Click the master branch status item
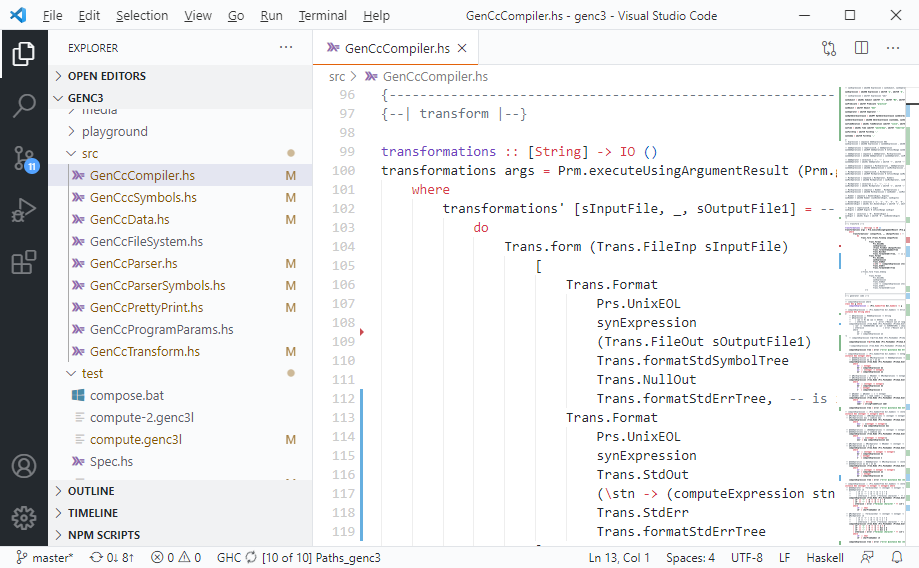The height and width of the screenshot is (568, 919). (45, 558)
